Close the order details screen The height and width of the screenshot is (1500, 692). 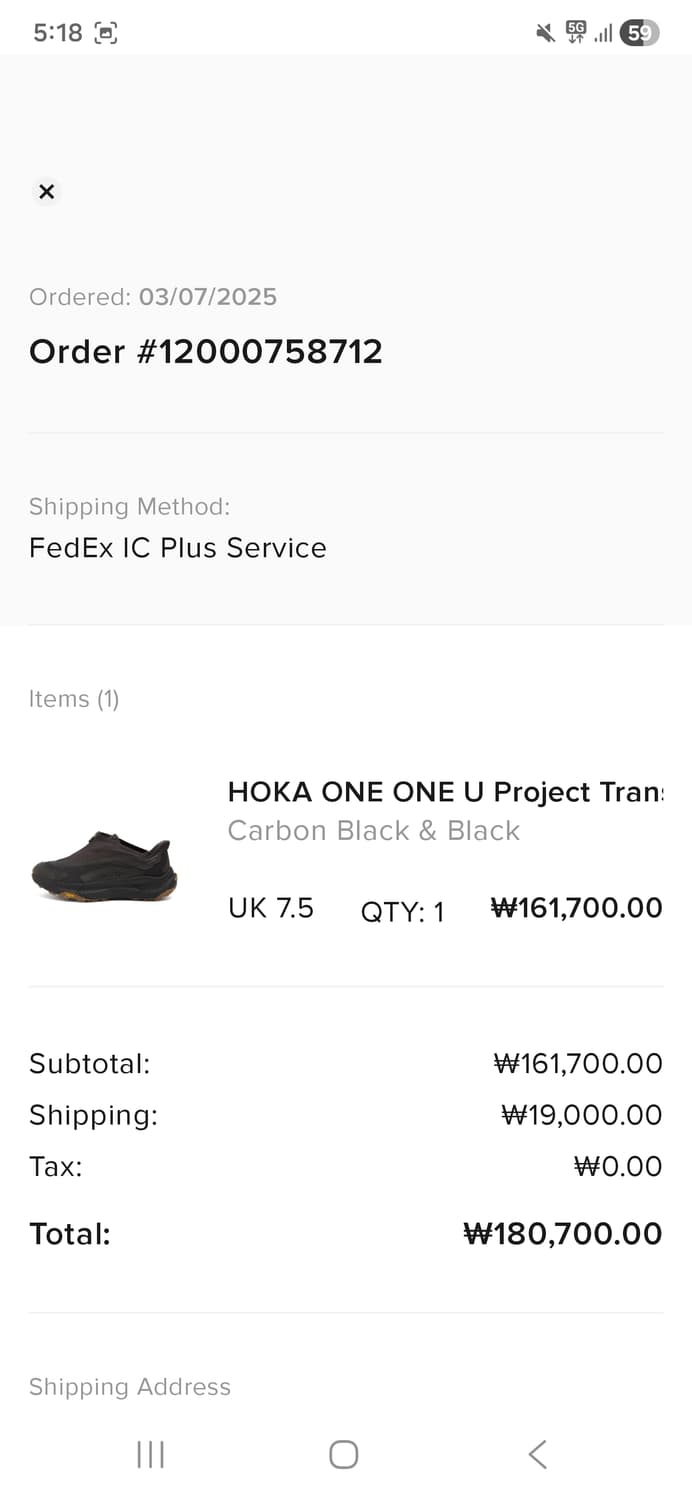point(46,192)
